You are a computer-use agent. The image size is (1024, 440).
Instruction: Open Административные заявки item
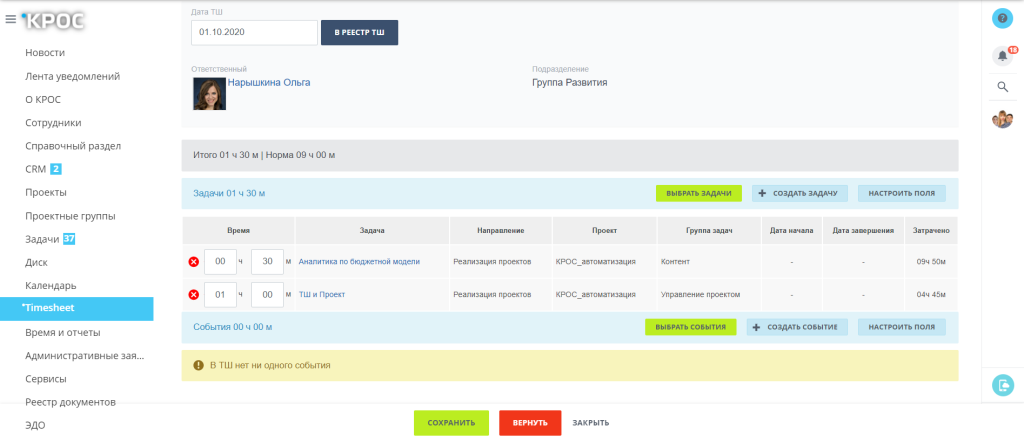coord(84,356)
